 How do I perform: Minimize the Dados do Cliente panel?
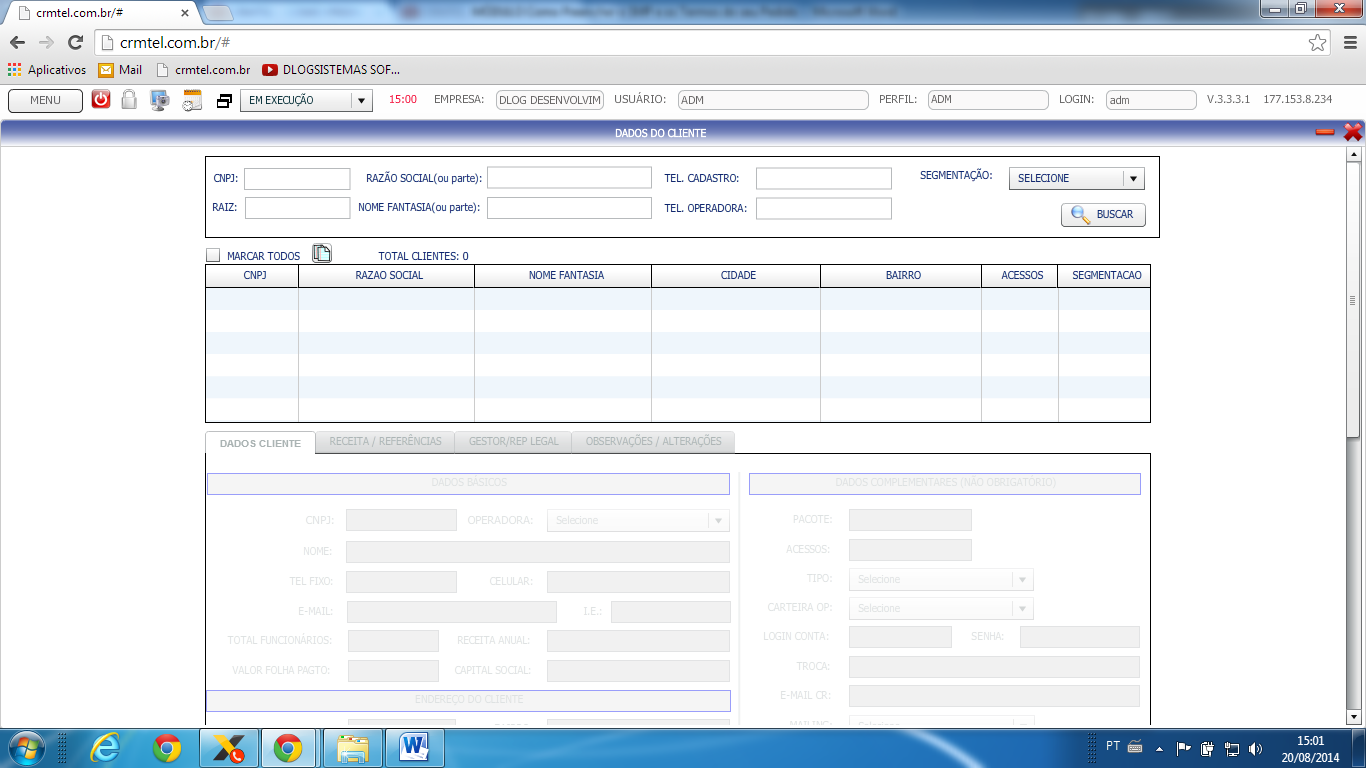pos(1325,132)
